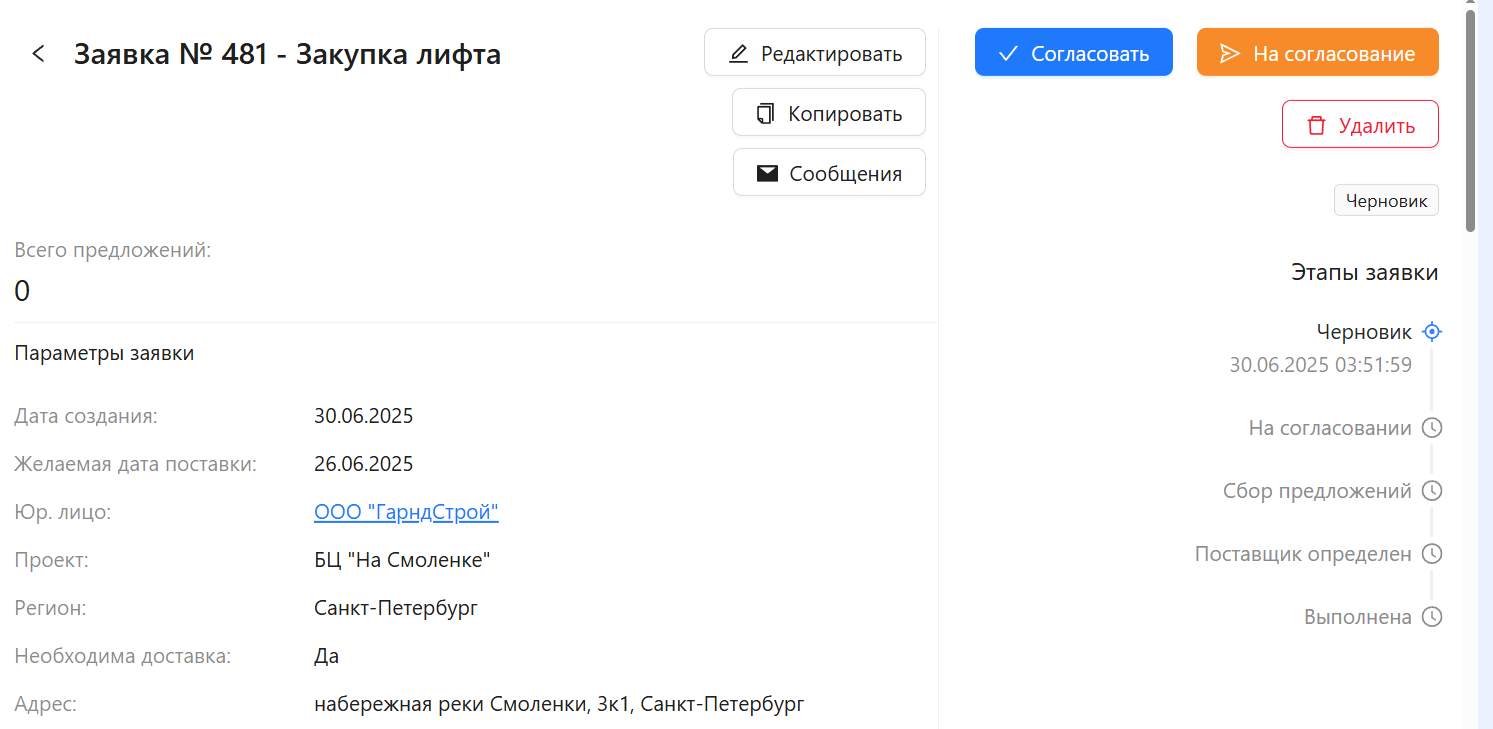Viewport: 1493px width, 729px height.
Task: Click timestamp 30.06.2025 03:51:59
Action: click(x=1321, y=365)
